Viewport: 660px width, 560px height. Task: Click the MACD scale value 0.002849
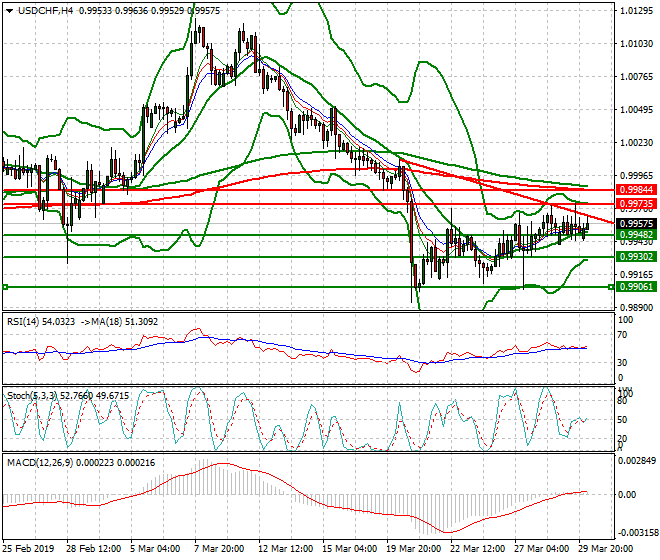pos(637,461)
